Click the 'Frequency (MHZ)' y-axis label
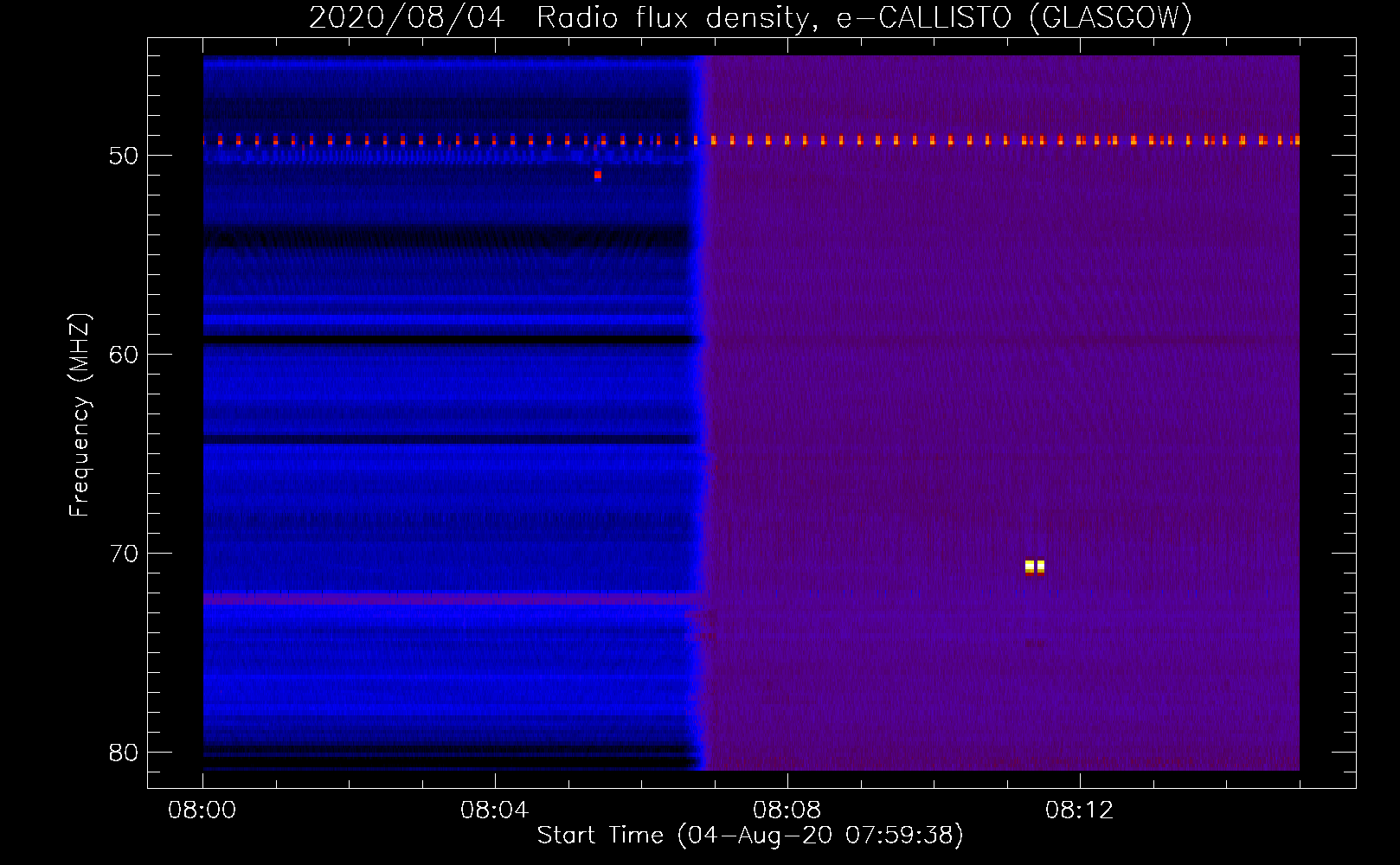1400x865 pixels. point(80,415)
